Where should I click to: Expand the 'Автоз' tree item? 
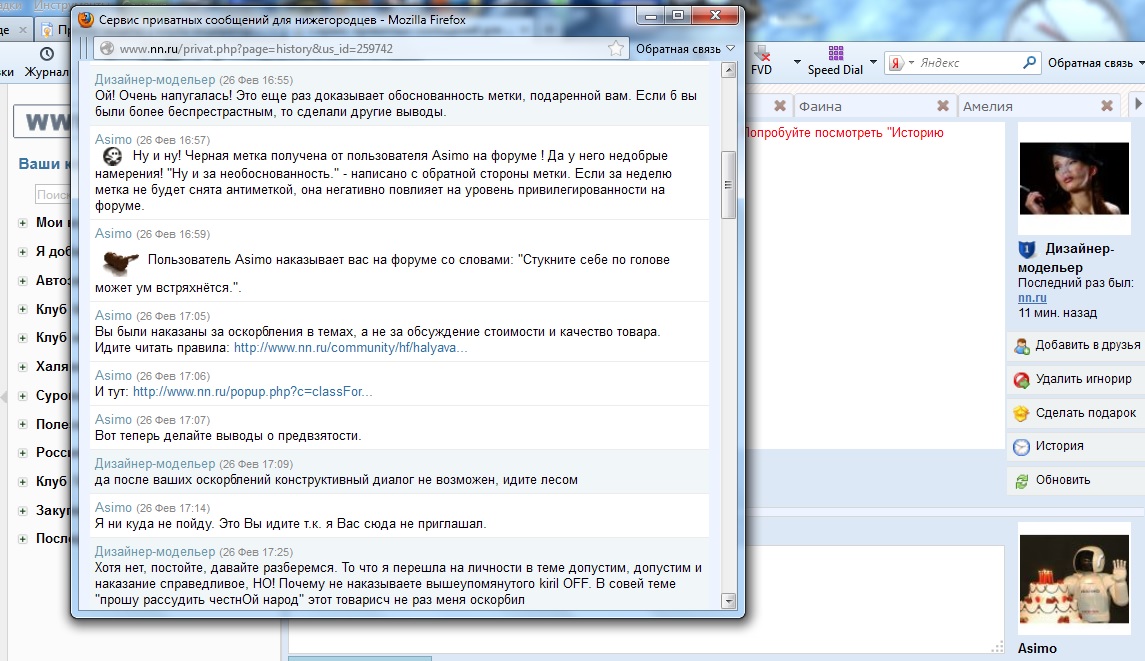point(23,281)
